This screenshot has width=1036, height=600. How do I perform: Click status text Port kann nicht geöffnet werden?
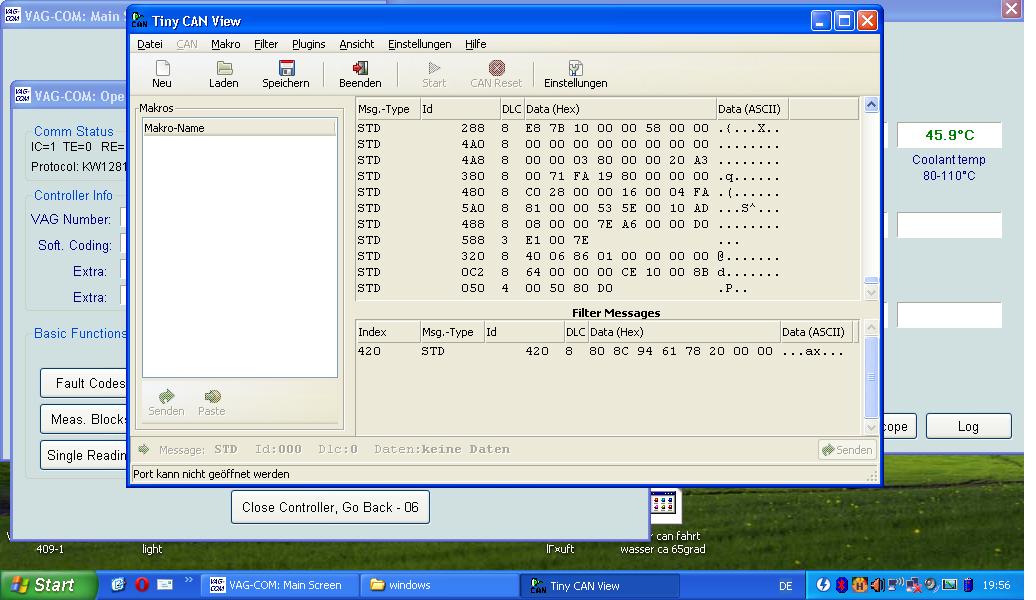pos(211,474)
